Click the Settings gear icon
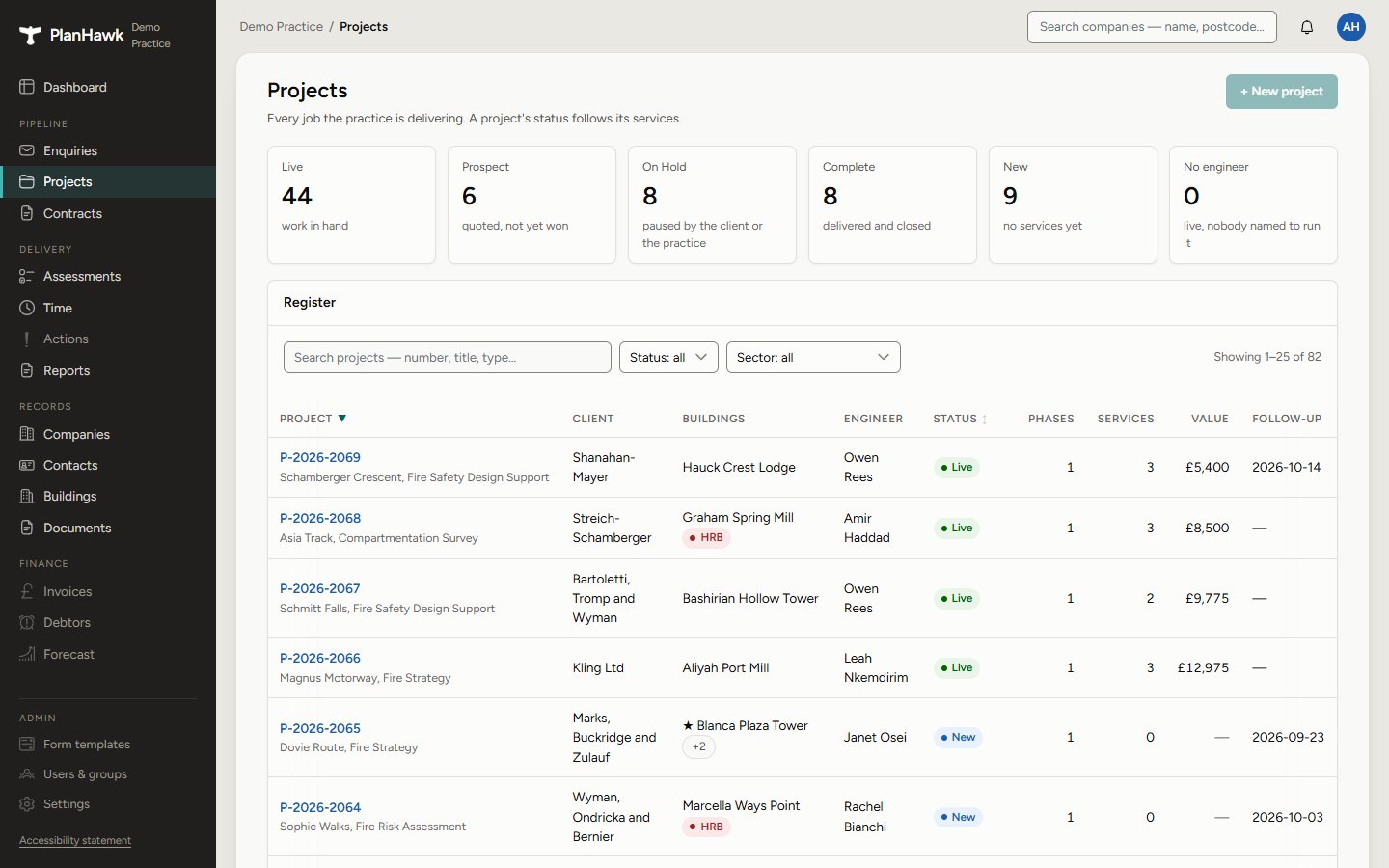The image size is (1389, 868). 27,803
